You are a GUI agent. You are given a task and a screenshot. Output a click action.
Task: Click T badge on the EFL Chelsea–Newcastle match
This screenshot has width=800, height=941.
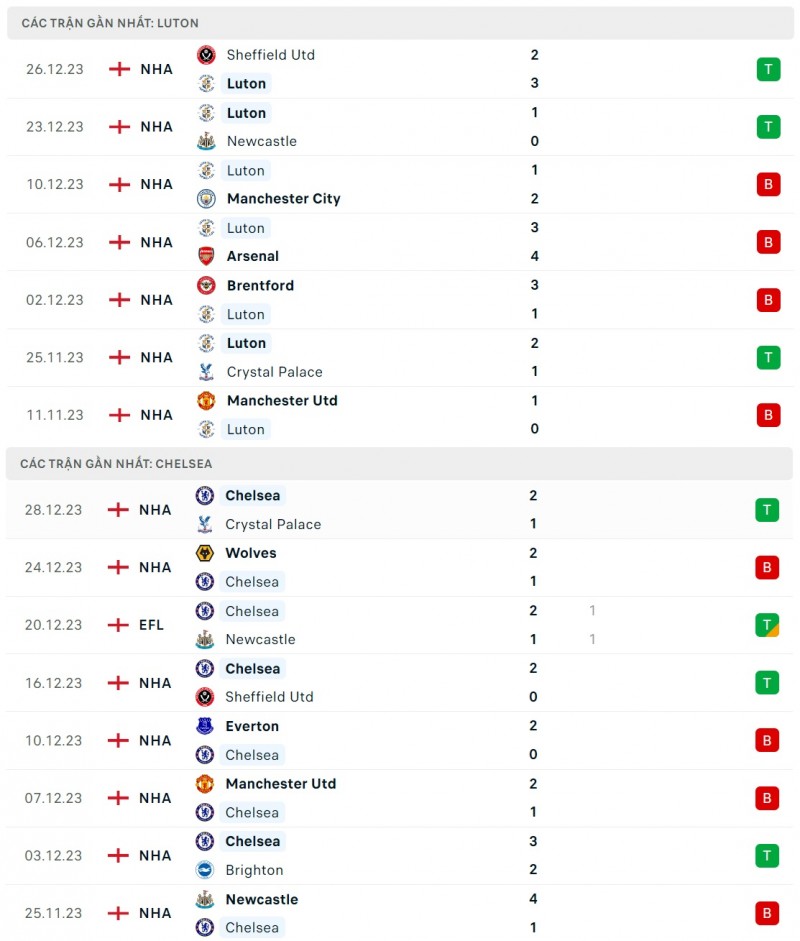pyautogui.click(x=767, y=625)
